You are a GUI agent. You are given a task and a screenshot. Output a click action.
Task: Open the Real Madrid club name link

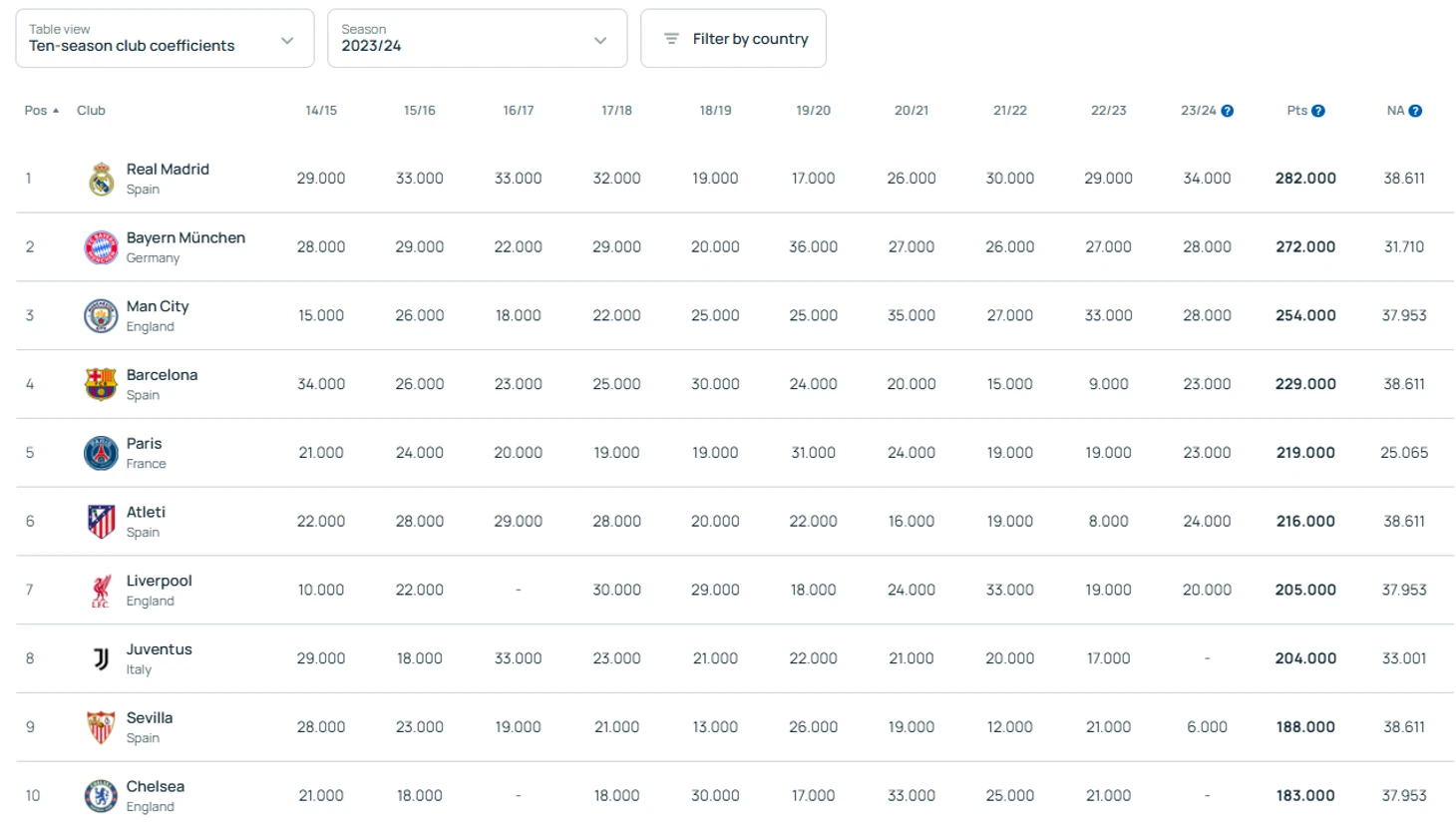168,170
